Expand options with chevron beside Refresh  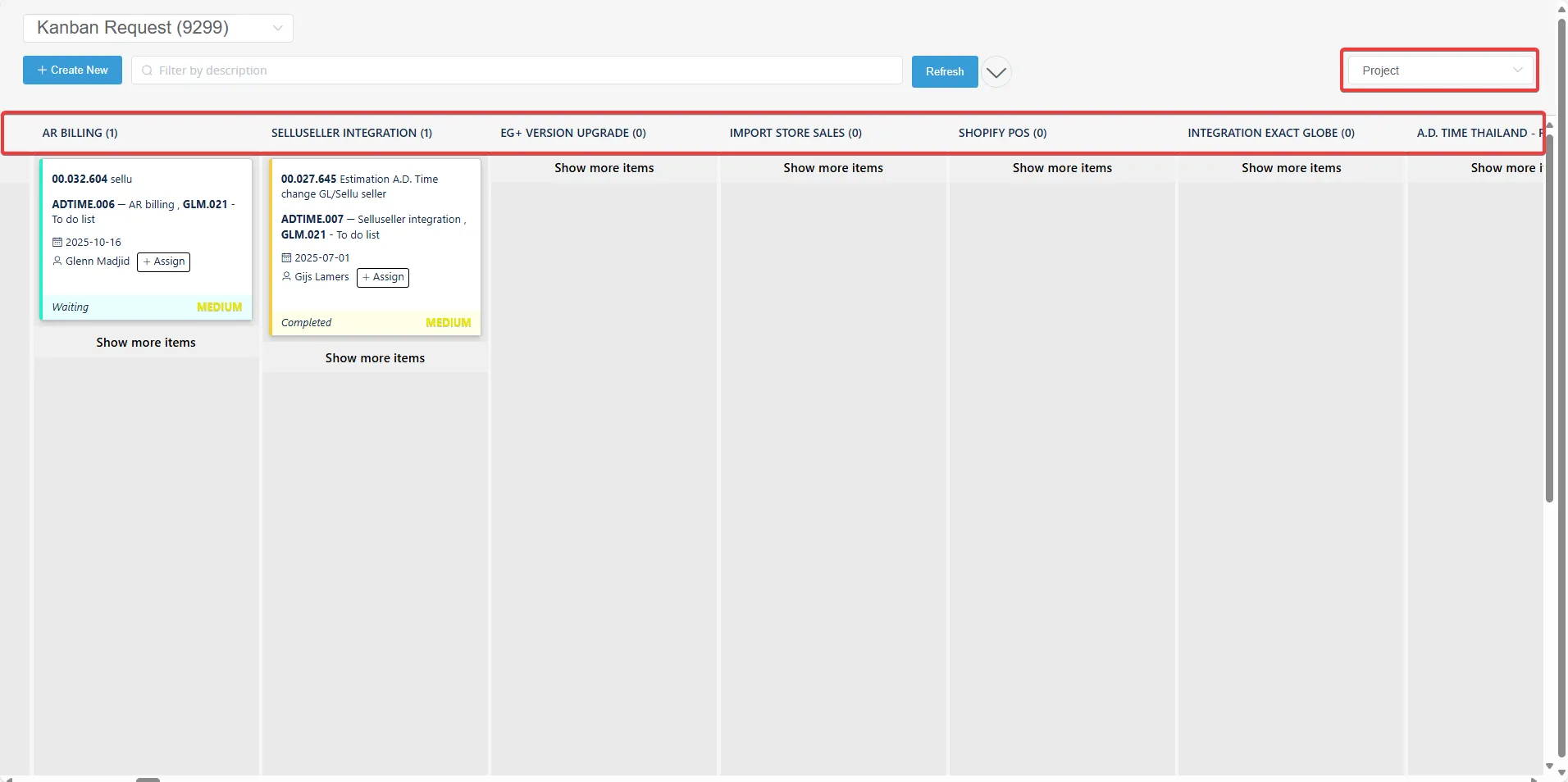click(x=996, y=72)
